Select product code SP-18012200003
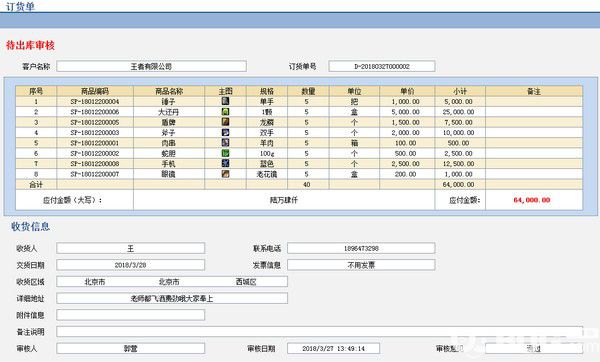 click(95, 132)
